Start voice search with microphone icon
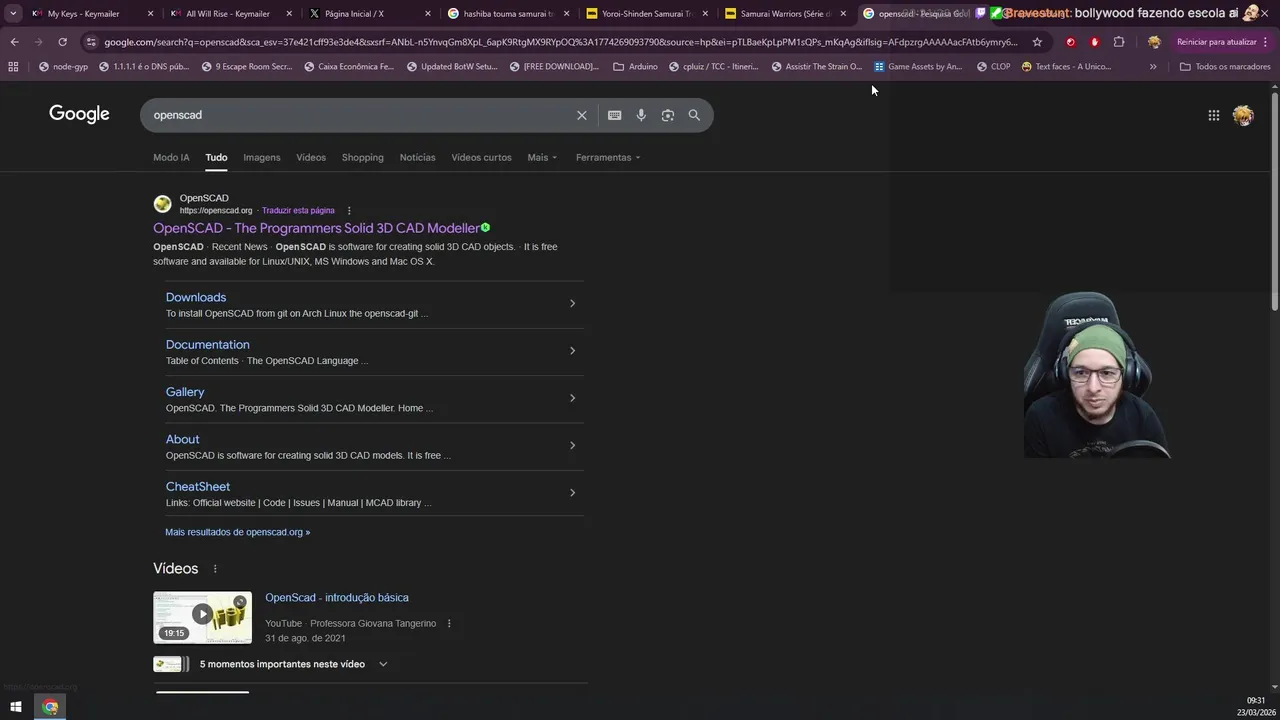Viewport: 1280px width, 720px height. coord(641,115)
